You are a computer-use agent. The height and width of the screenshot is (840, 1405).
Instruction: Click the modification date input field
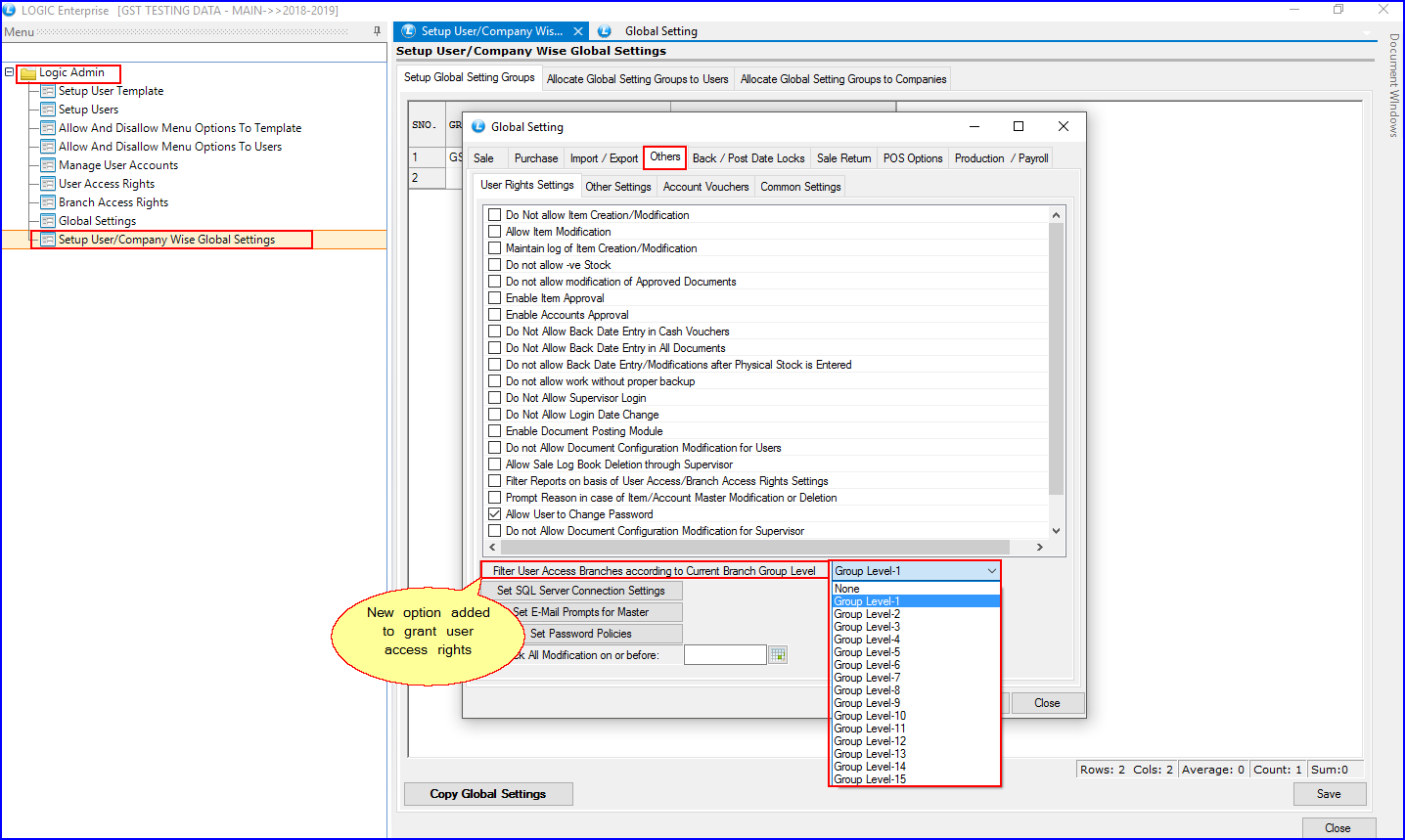pos(724,655)
